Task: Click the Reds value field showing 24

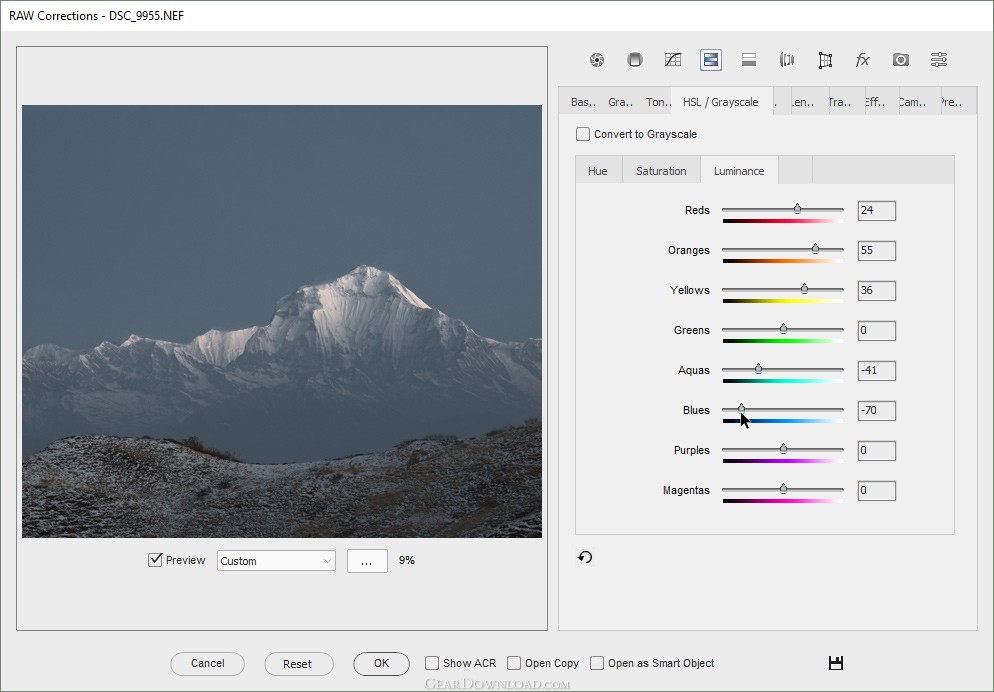Action: (877, 210)
